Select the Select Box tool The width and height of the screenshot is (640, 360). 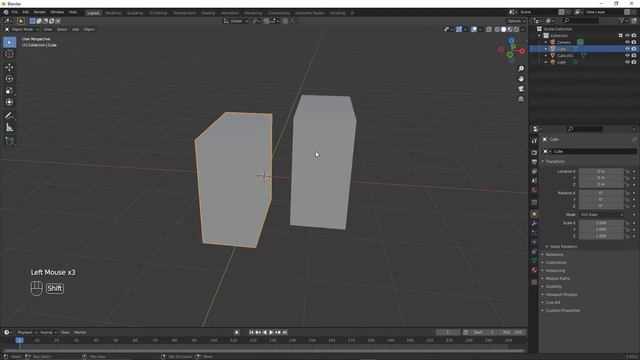(9, 42)
